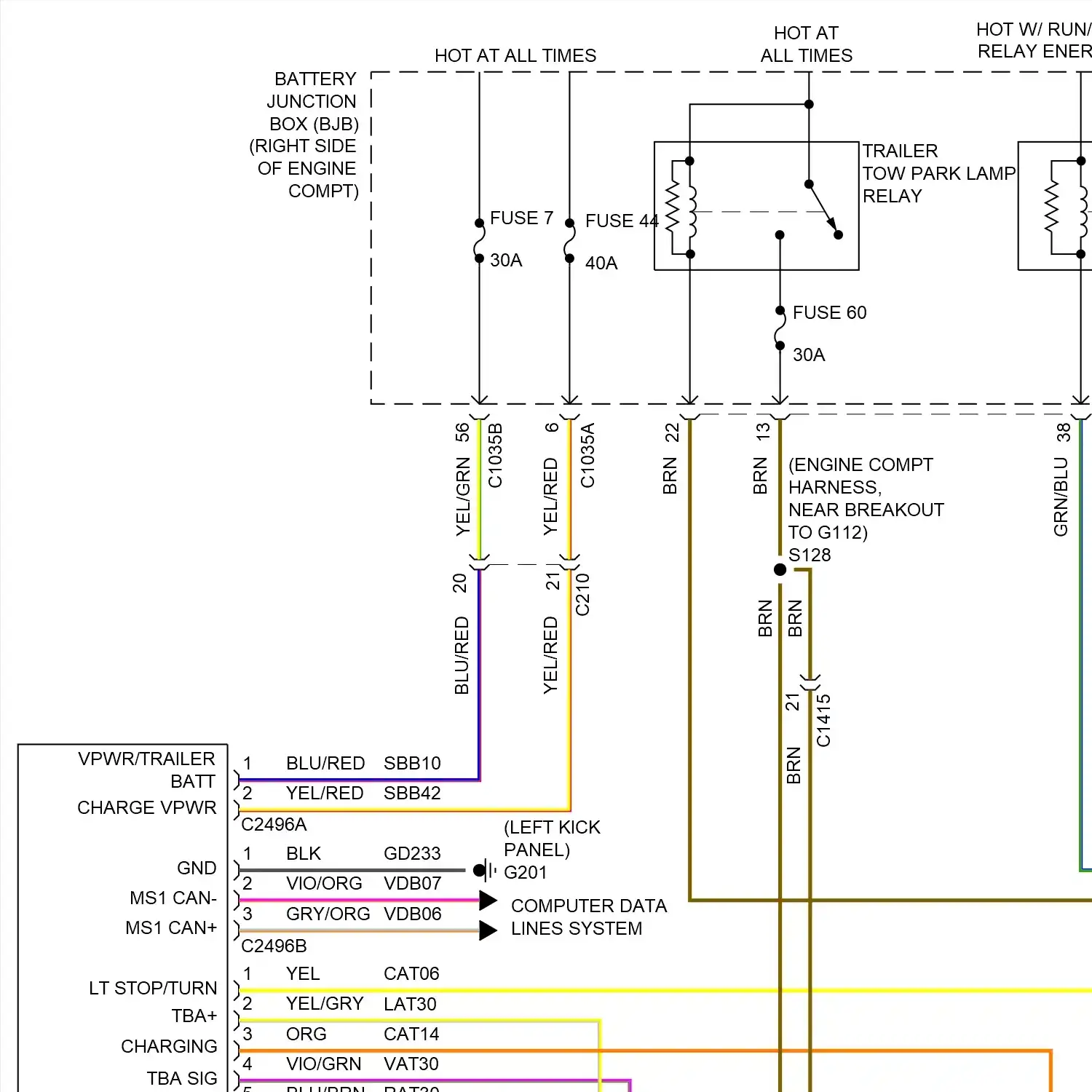Click the 40A rating under FUSE 44
This screenshot has height=1092, width=1092.
[601, 263]
